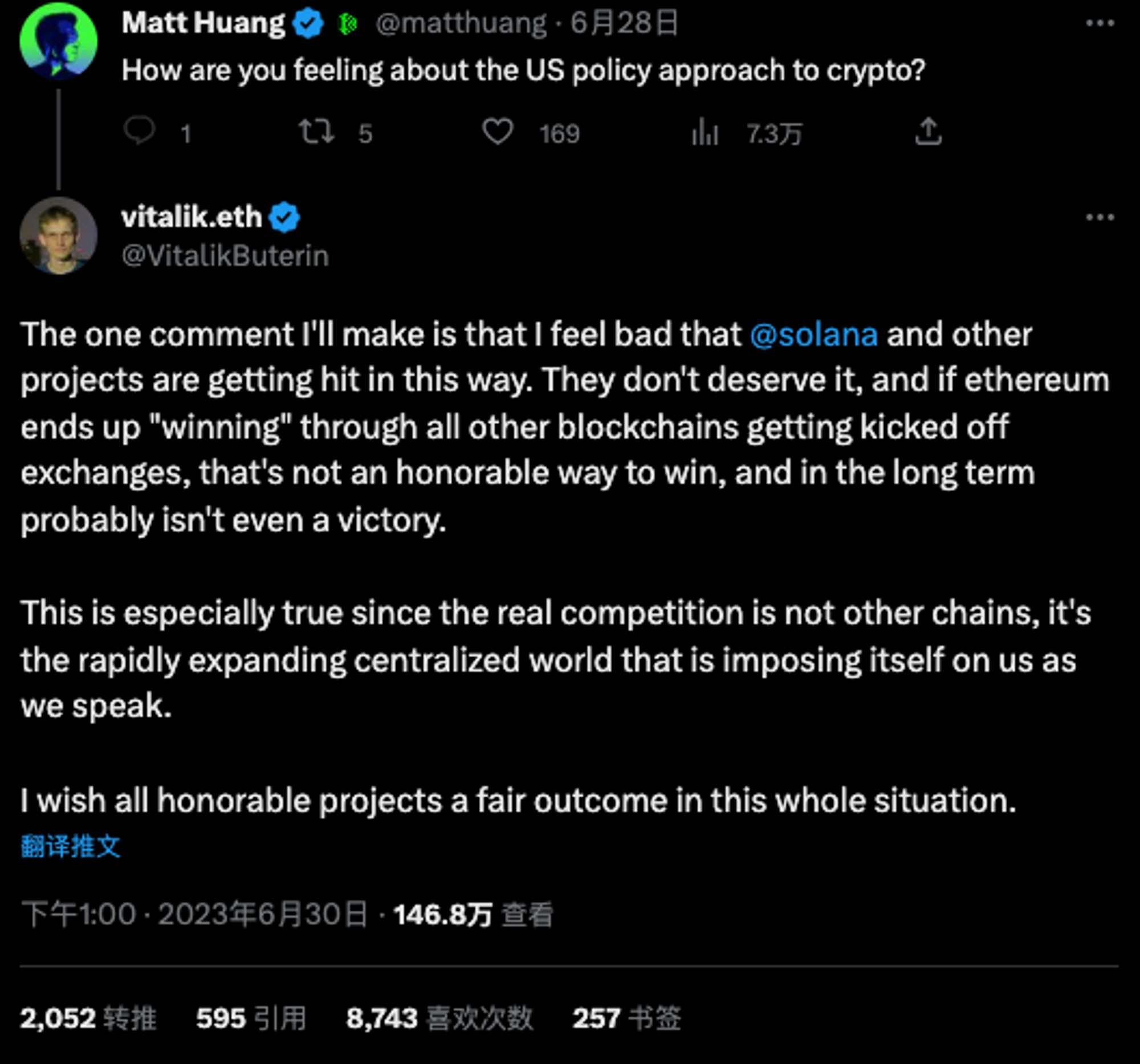The image size is (1140, 1064).
Task: Open vitalik.eth's profile avatar
Action: pyautogui.click(x=59, y=235)
